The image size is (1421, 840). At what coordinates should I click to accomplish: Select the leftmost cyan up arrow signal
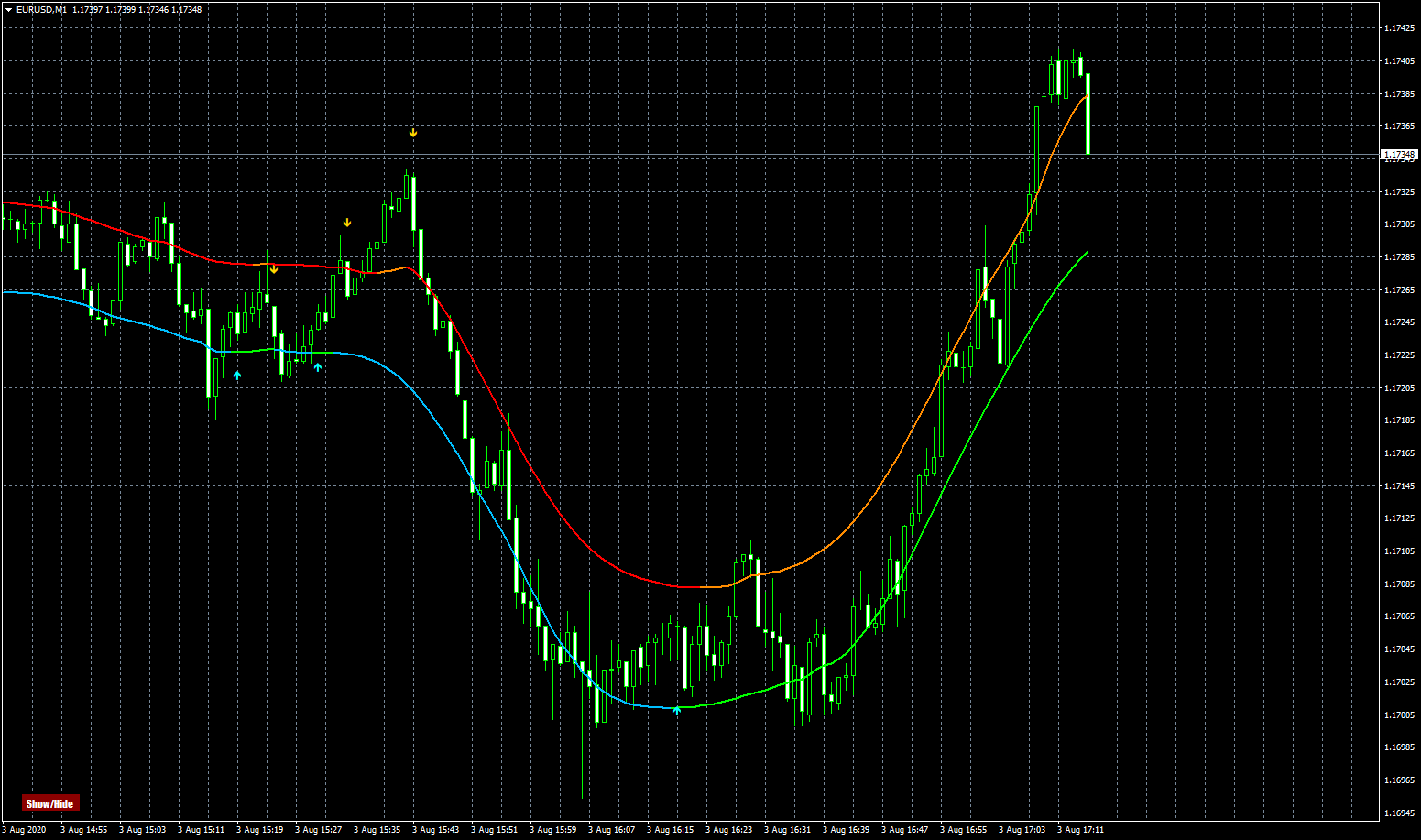click(237, 376)
